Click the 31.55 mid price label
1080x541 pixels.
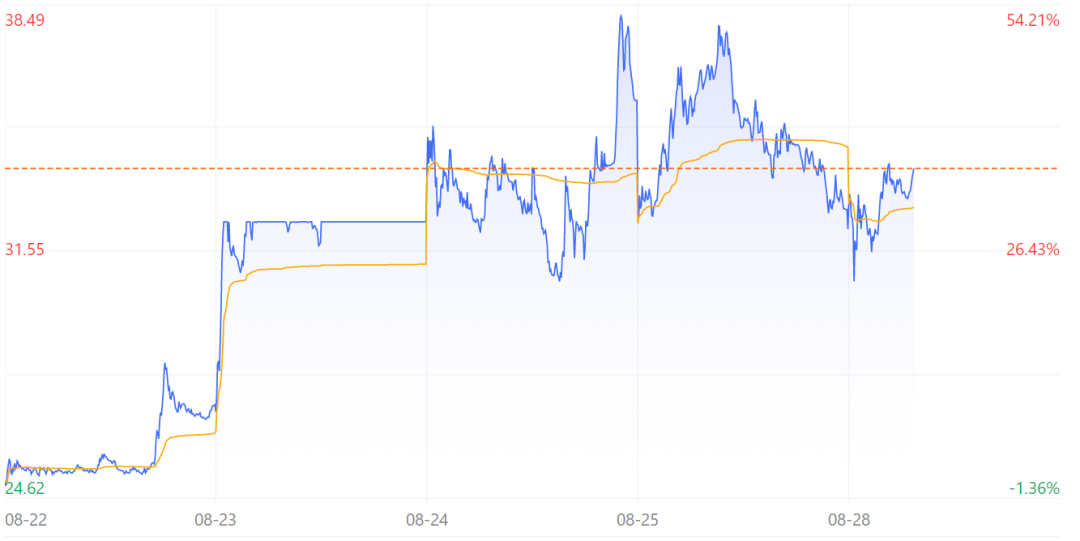point(25,249)
